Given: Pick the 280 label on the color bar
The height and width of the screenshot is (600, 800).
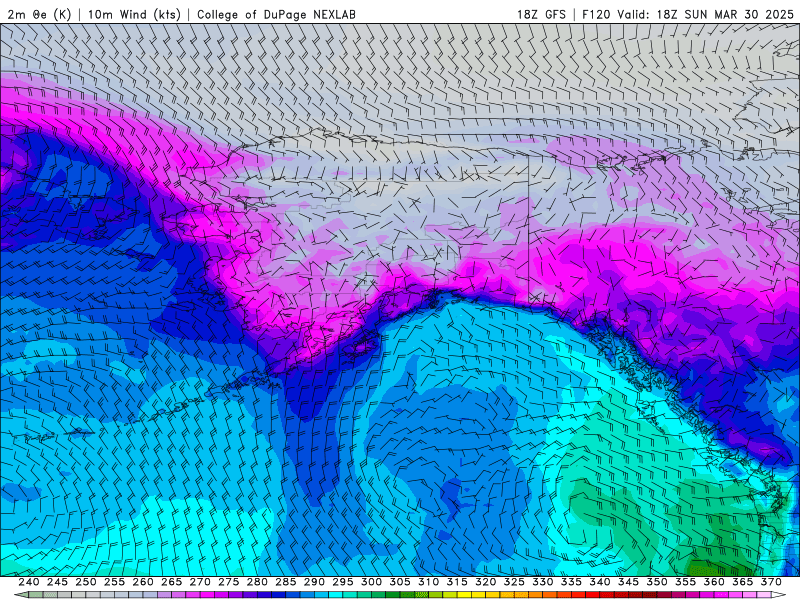Looking at the screenshot, I should point(257,582).
